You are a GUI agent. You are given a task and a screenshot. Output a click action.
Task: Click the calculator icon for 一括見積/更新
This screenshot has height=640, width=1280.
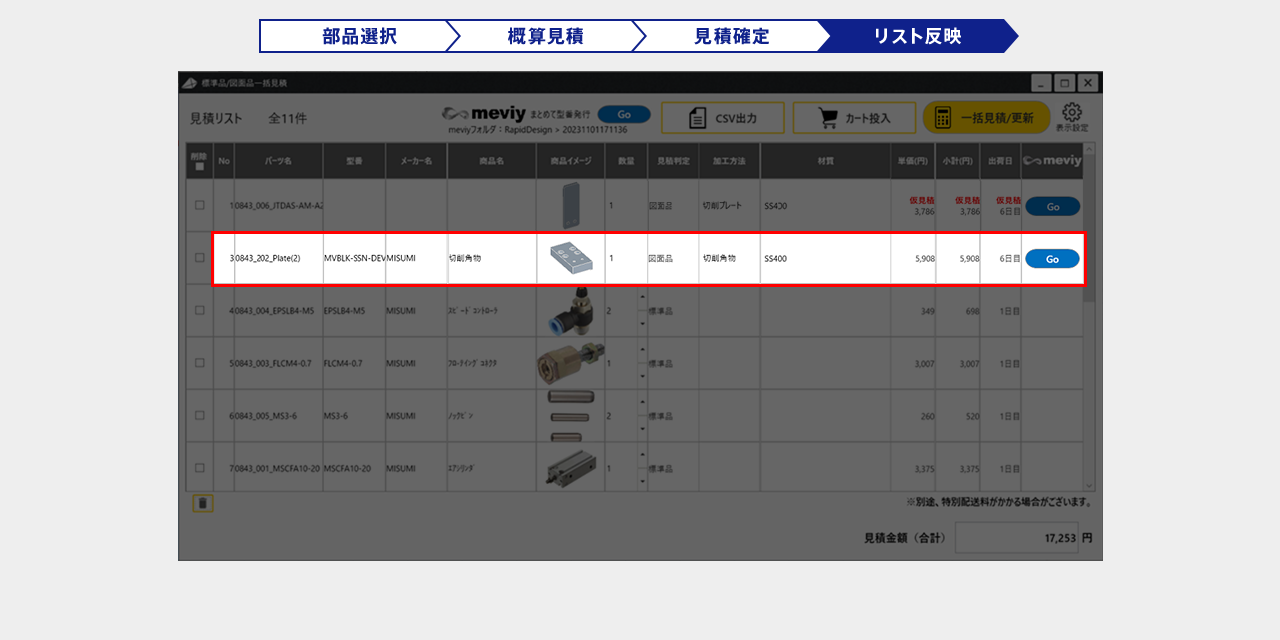(x=942, y=118)
